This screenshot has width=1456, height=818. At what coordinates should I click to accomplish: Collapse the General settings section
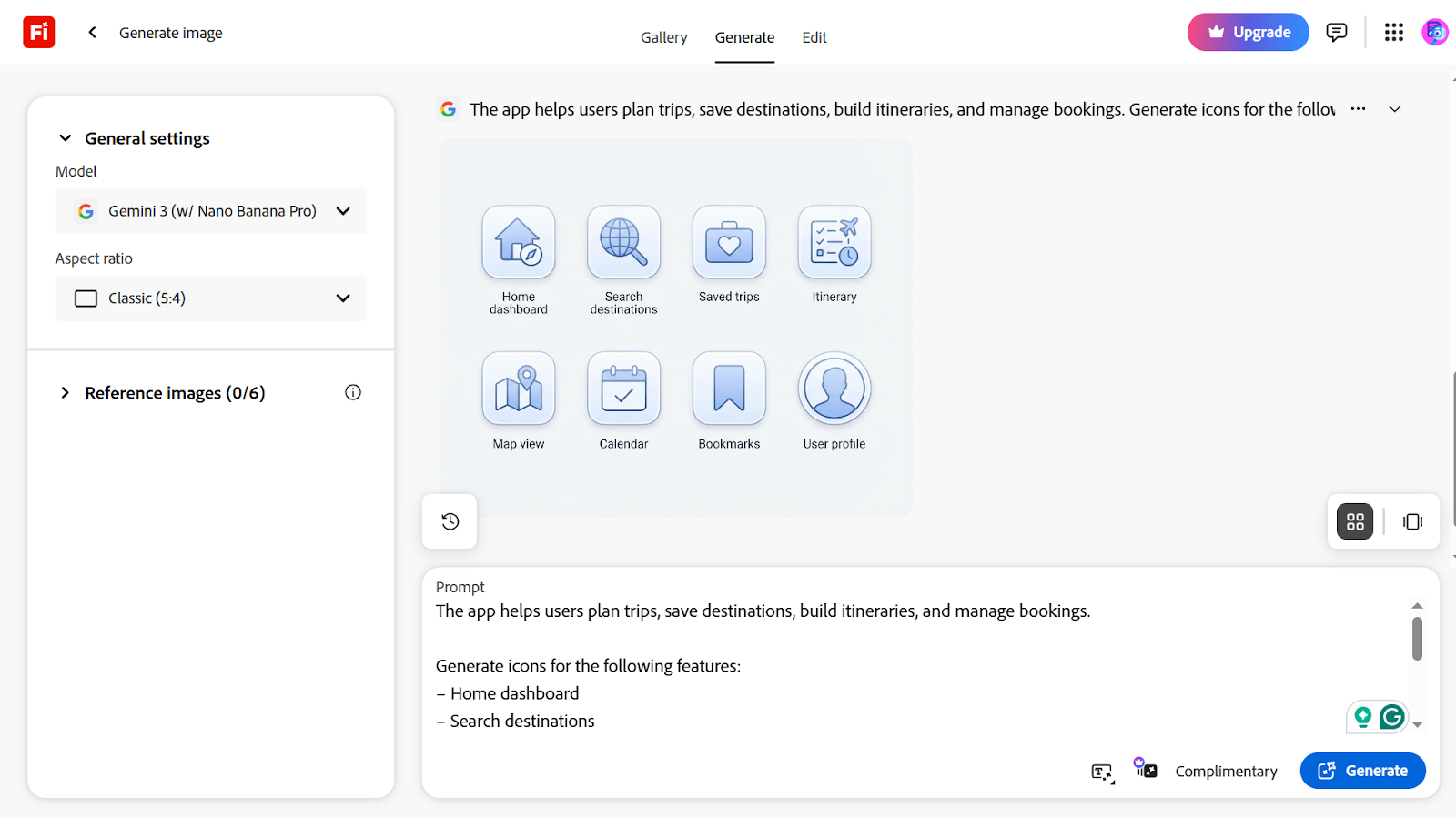click(66, 138)
